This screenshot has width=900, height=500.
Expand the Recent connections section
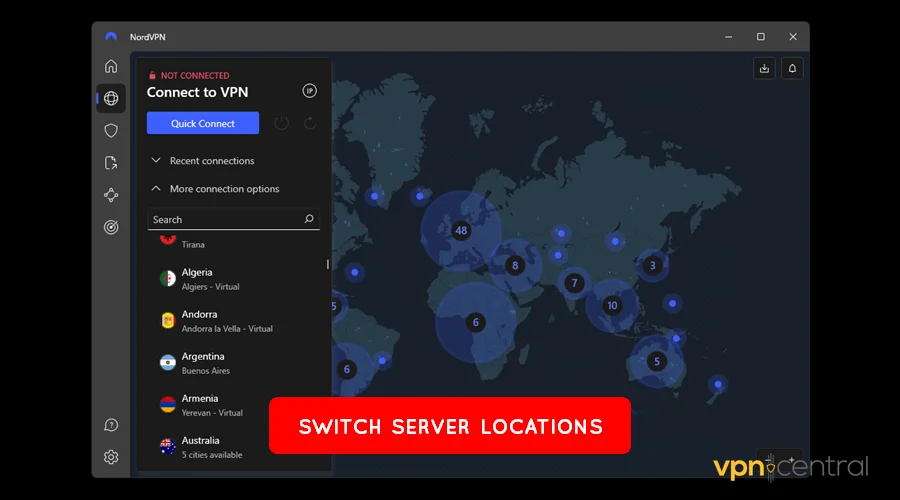[211, 161]
